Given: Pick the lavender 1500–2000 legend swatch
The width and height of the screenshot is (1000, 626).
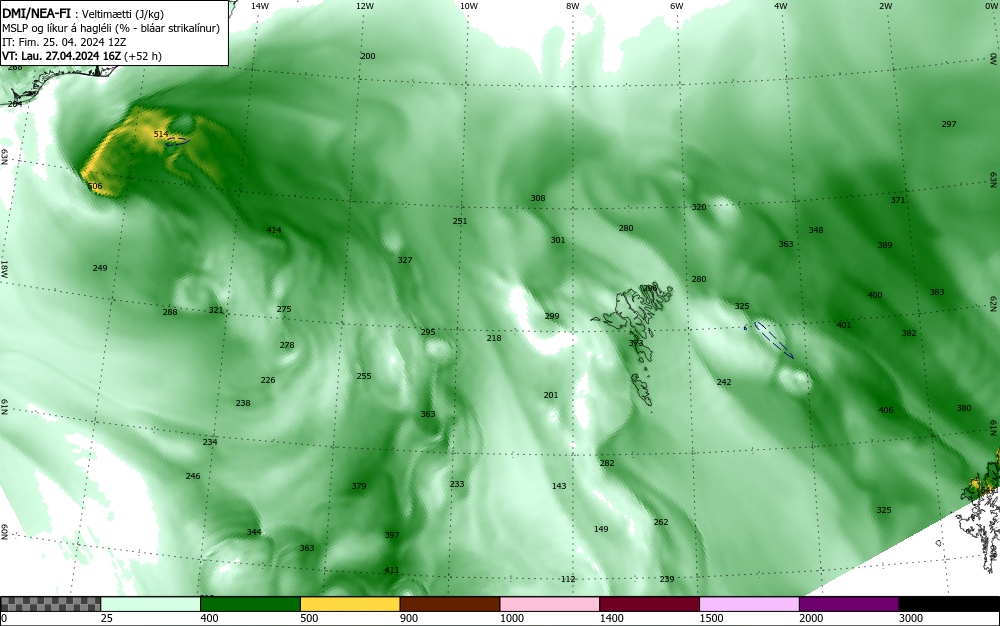Looking at the screenshot, I should point(749,604).
